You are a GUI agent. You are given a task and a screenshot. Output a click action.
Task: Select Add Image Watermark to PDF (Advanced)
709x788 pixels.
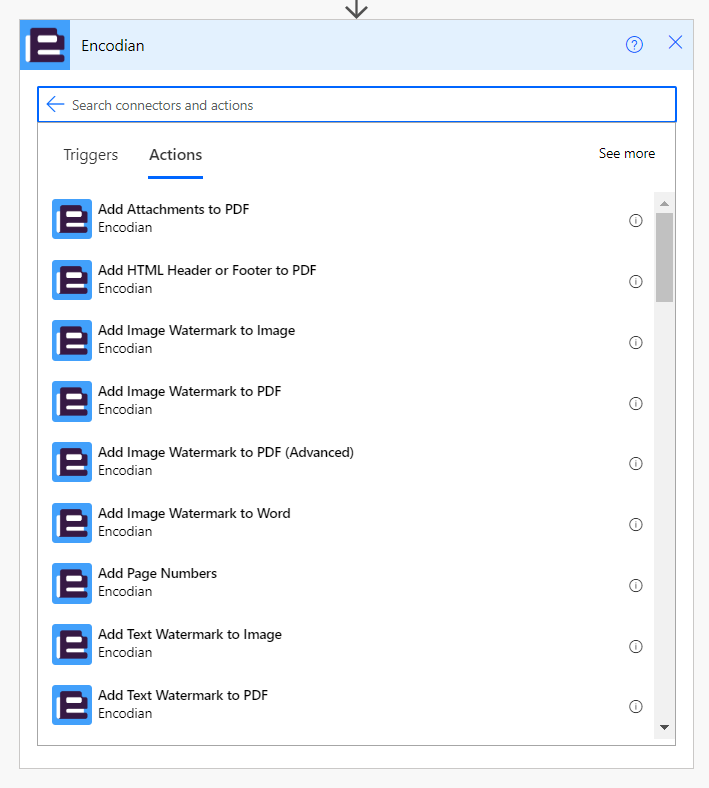[x=225, y=453]
